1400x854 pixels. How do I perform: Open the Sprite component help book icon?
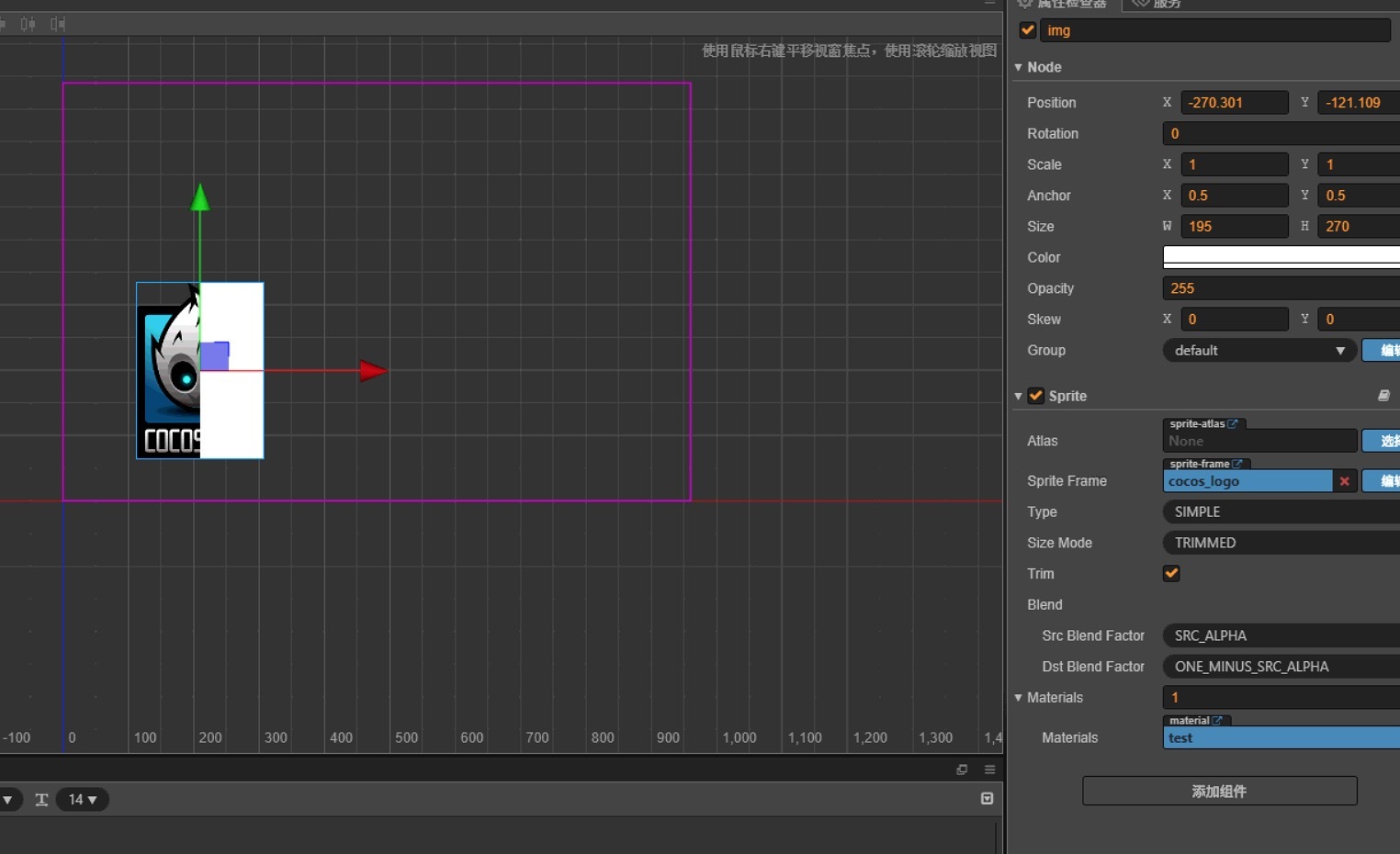click(x=1383, y=396)
